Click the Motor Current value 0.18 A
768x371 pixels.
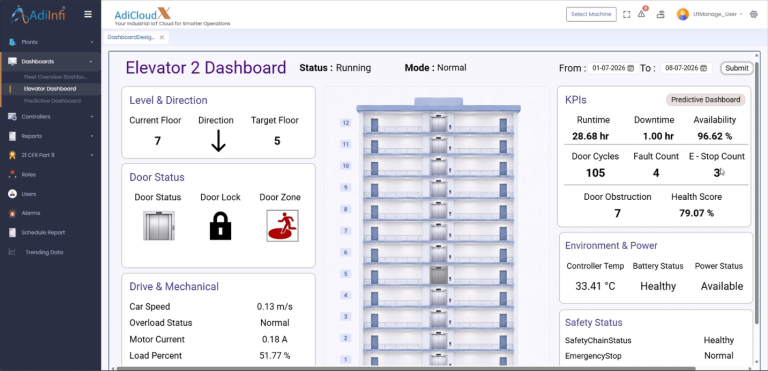(274, 339)
